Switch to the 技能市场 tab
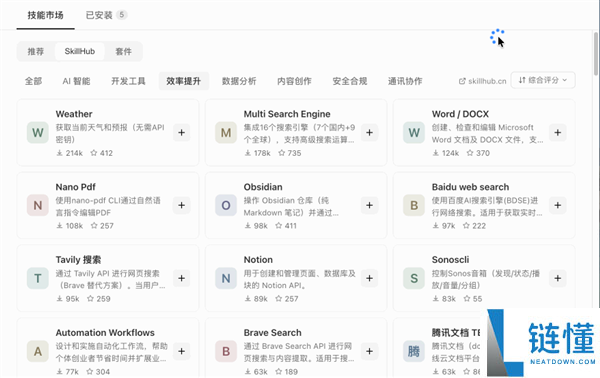Image resolution: width=600 pixels, height=378 pixels. 45,15
